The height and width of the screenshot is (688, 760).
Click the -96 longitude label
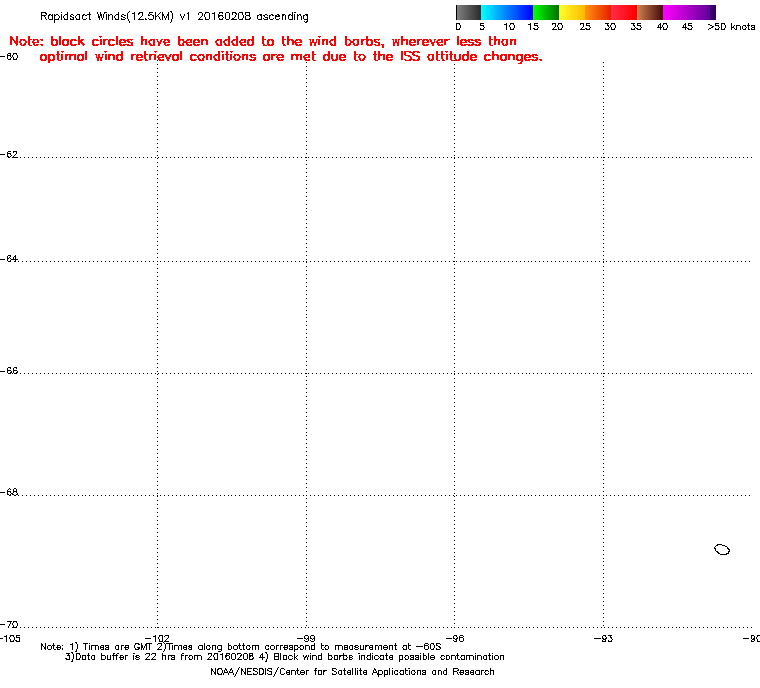(x=455, y=638)
